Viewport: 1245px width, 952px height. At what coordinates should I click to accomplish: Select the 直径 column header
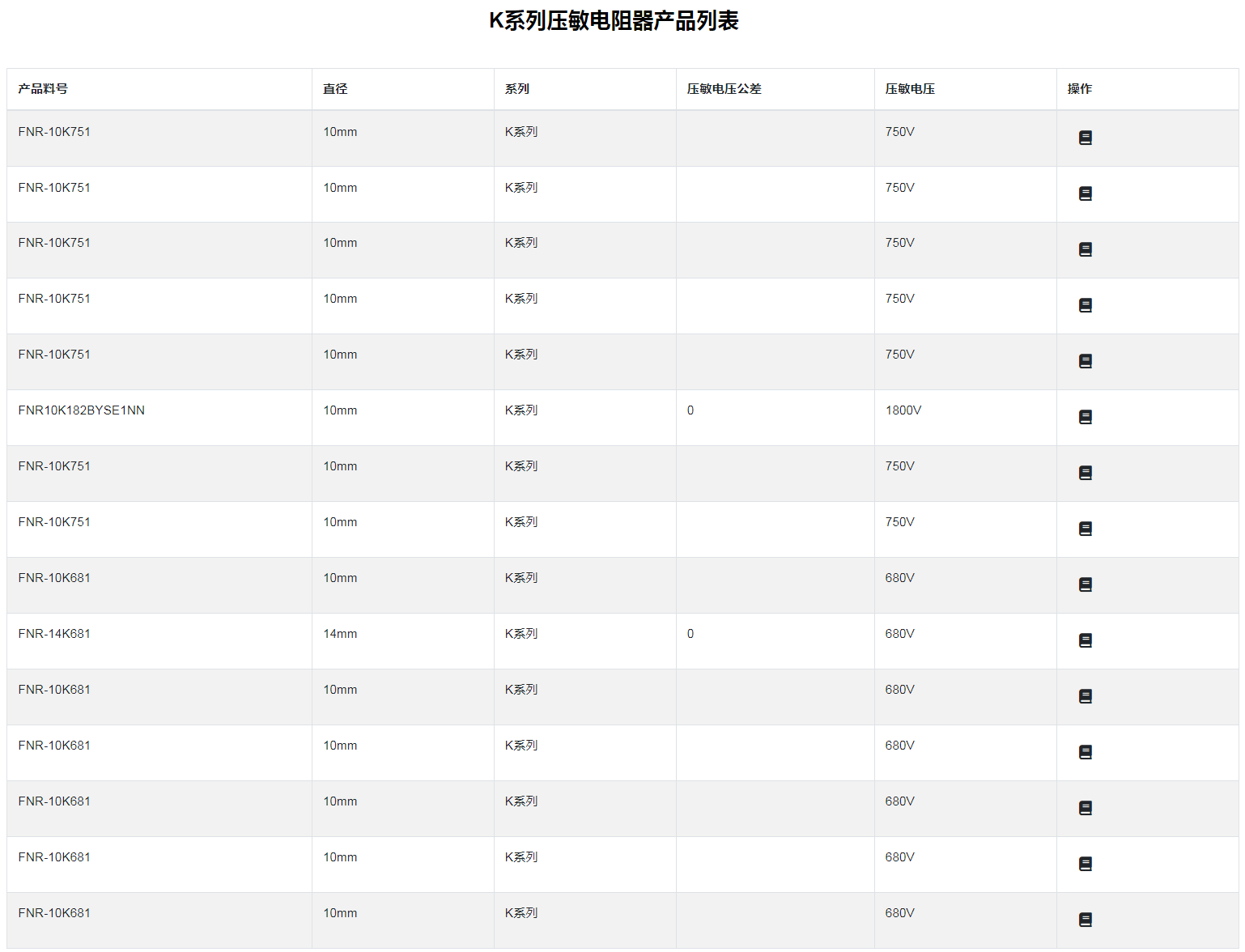pyautogui.click(x=335, y=89)
